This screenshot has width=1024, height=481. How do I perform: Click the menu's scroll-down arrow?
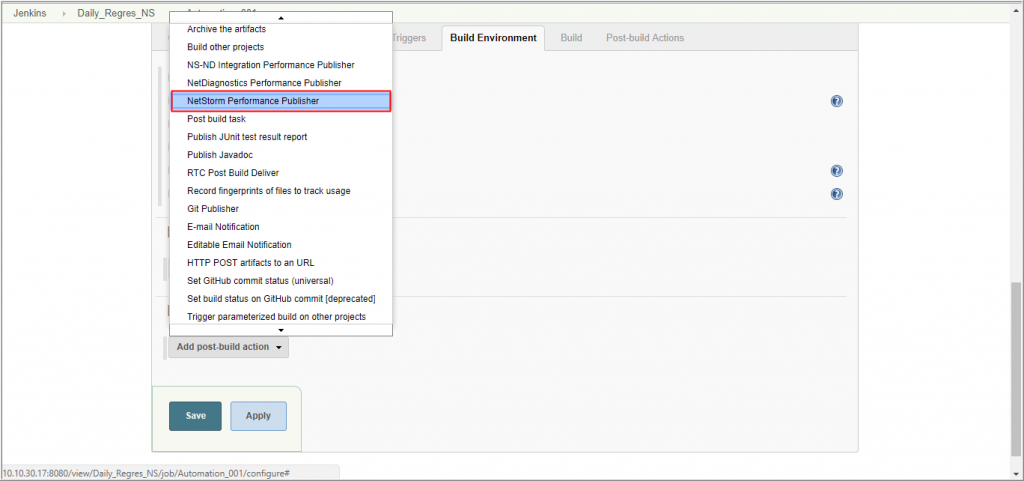[x=281, y=330]
